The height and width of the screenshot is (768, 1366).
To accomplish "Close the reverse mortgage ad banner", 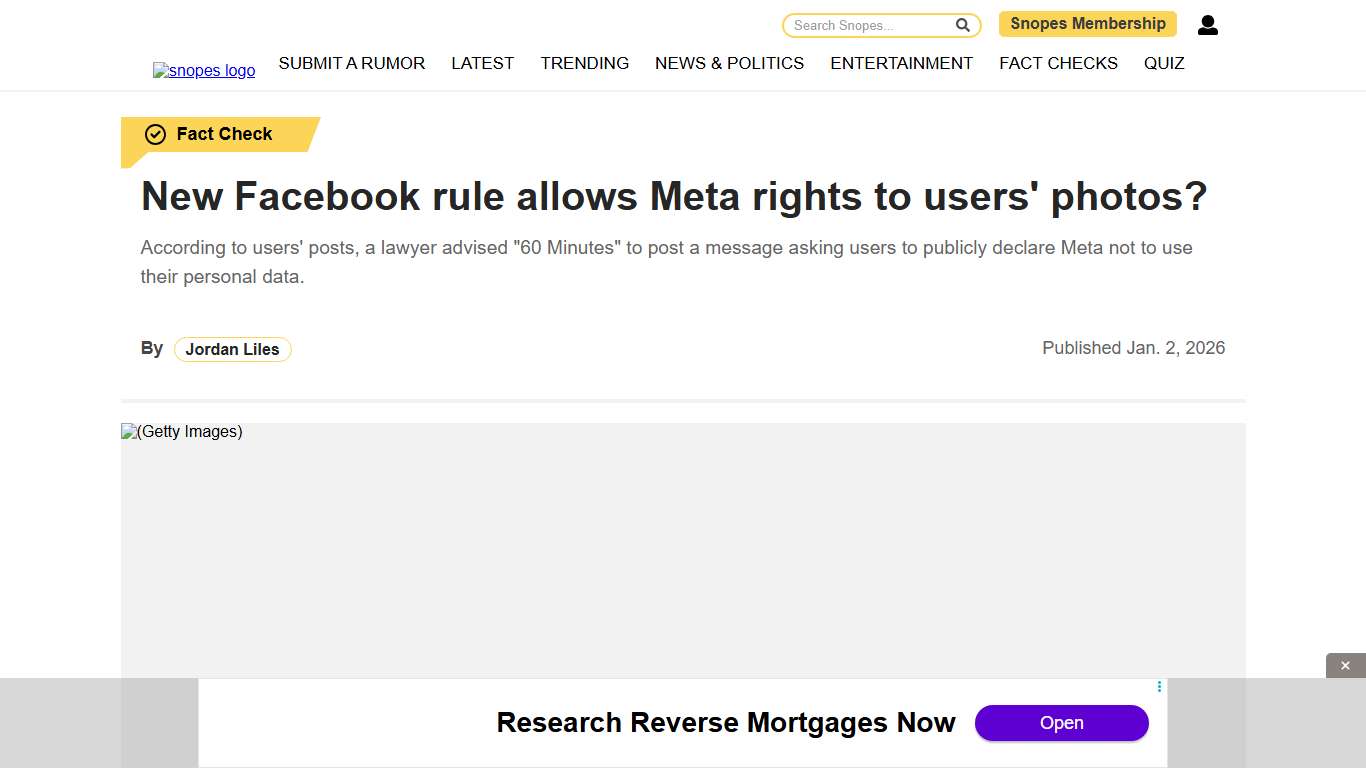I will 1344,664.
